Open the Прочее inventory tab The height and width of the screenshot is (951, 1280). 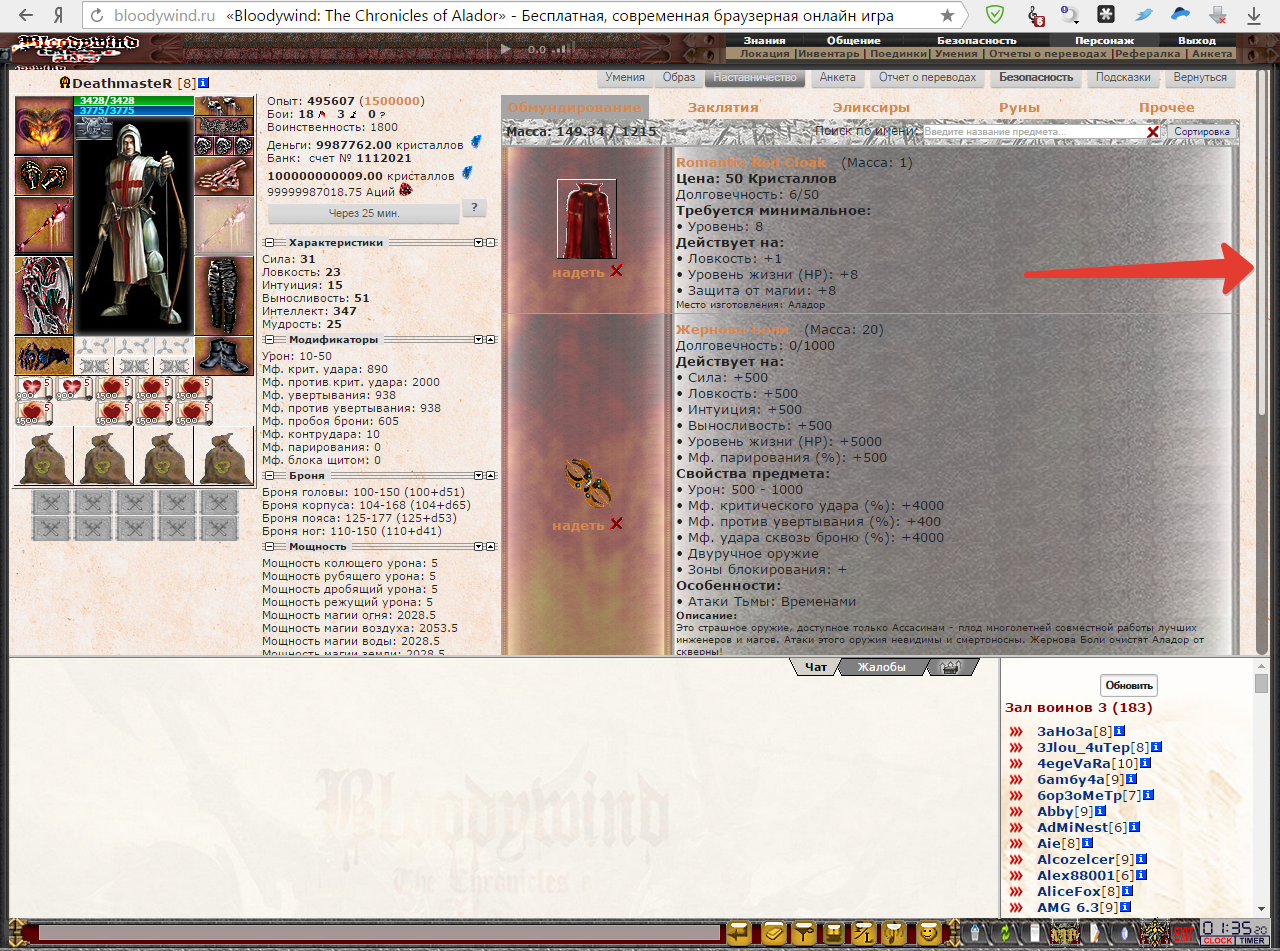(x=1167, y=107)
